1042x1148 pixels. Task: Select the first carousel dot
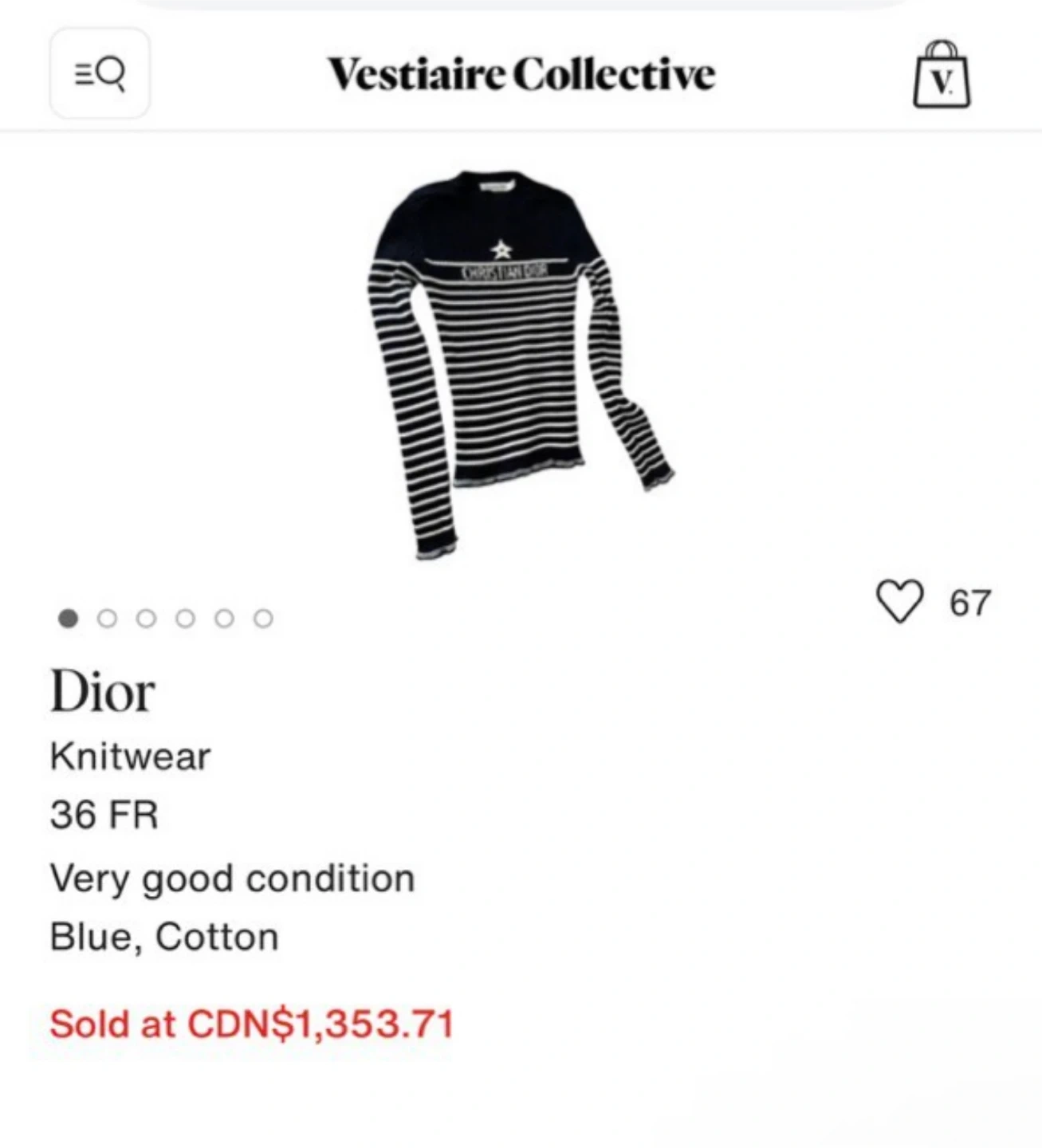pyautogui.click(x=69, y=619)
